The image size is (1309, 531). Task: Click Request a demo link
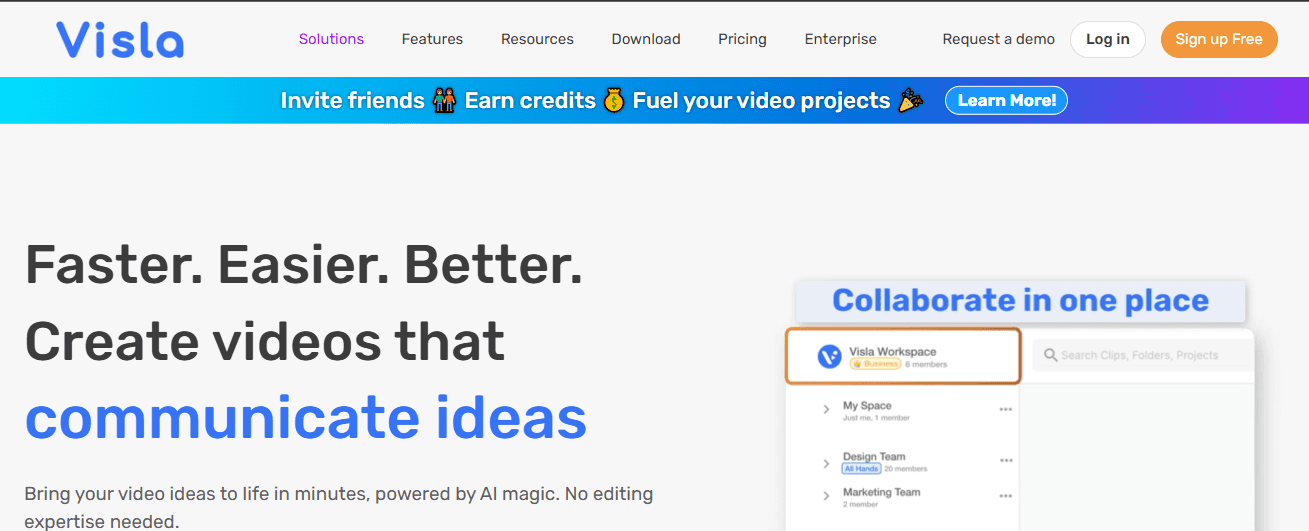998,39
